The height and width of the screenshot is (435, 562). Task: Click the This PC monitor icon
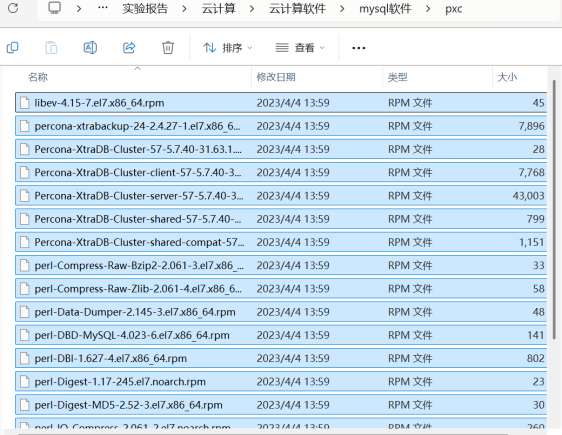point(54,8)
